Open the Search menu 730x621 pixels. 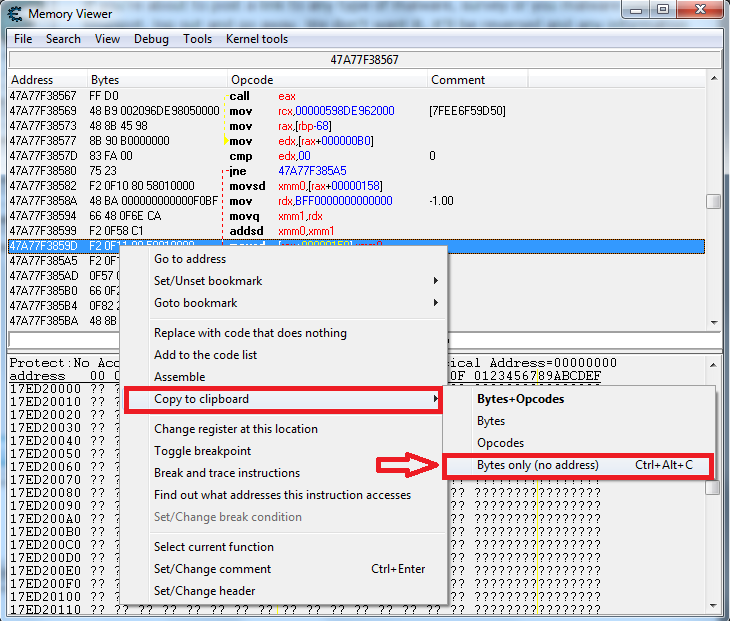tap(63, 39)
